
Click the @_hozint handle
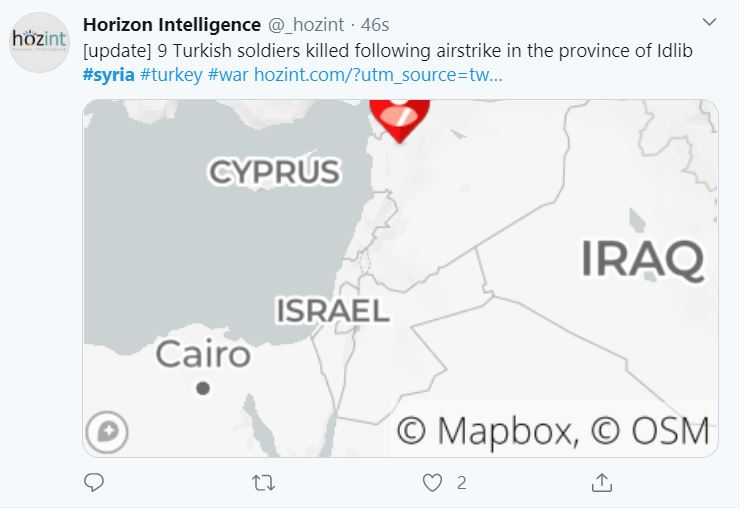coord(306,25)
